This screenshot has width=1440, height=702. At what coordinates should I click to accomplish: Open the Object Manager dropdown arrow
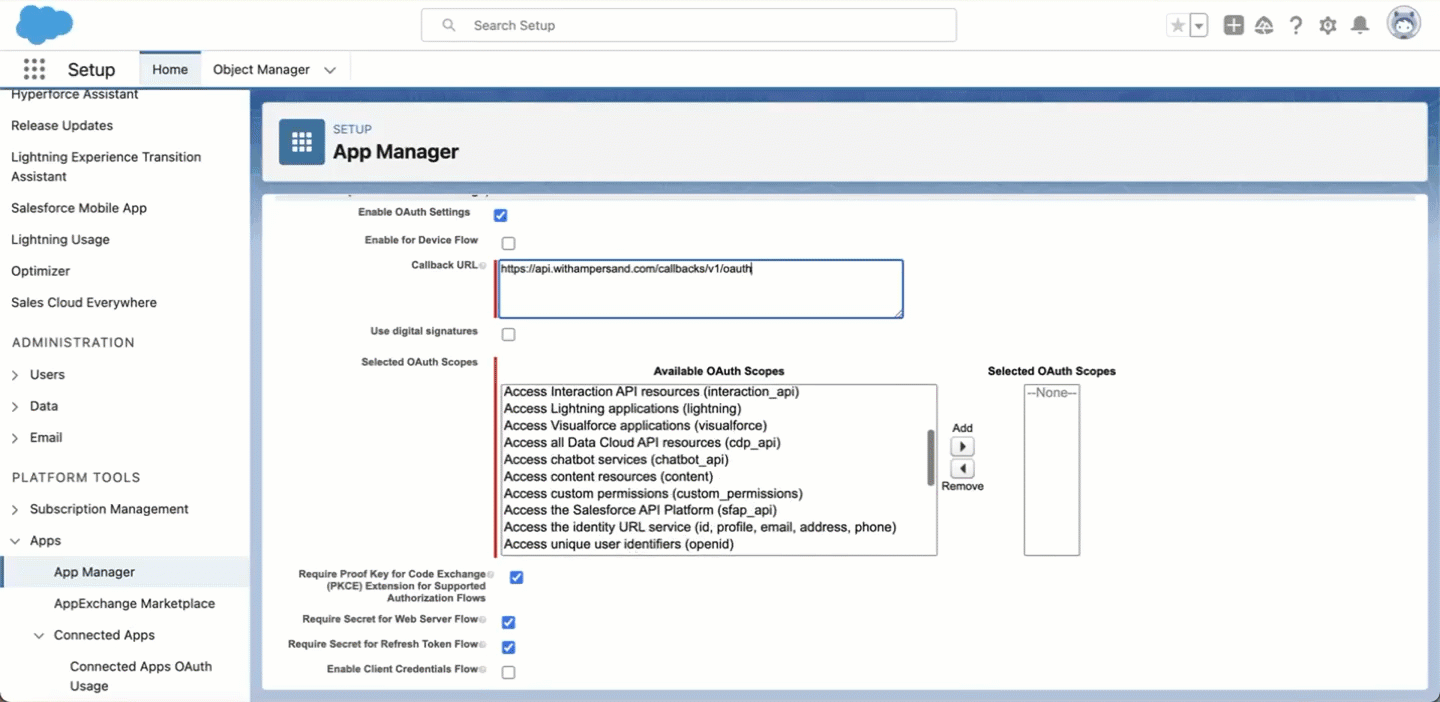(330, 69)
